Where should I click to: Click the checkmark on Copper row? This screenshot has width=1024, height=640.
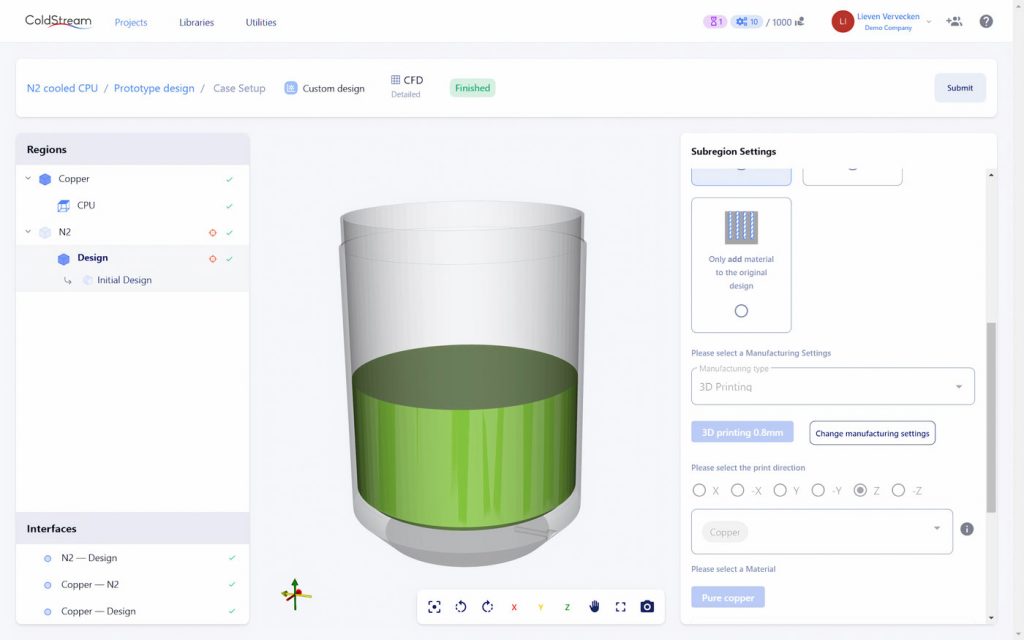pos(229,179)
